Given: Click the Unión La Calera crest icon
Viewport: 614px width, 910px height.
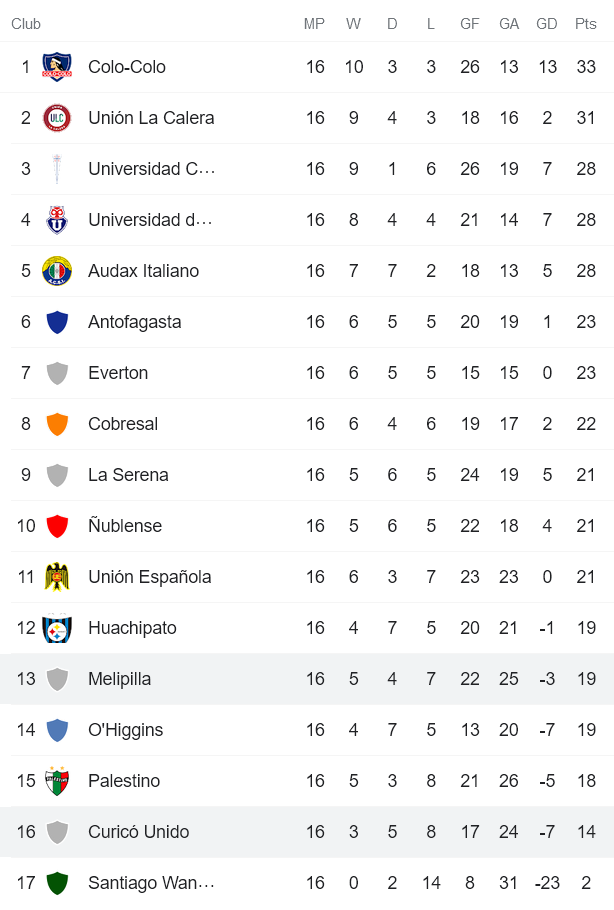Looking at the screenshot, I should pos(57,118).
